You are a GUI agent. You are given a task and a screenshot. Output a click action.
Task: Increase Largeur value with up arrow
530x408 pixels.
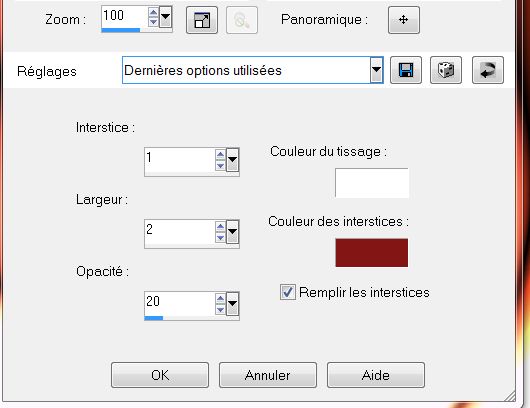[220, 226]
